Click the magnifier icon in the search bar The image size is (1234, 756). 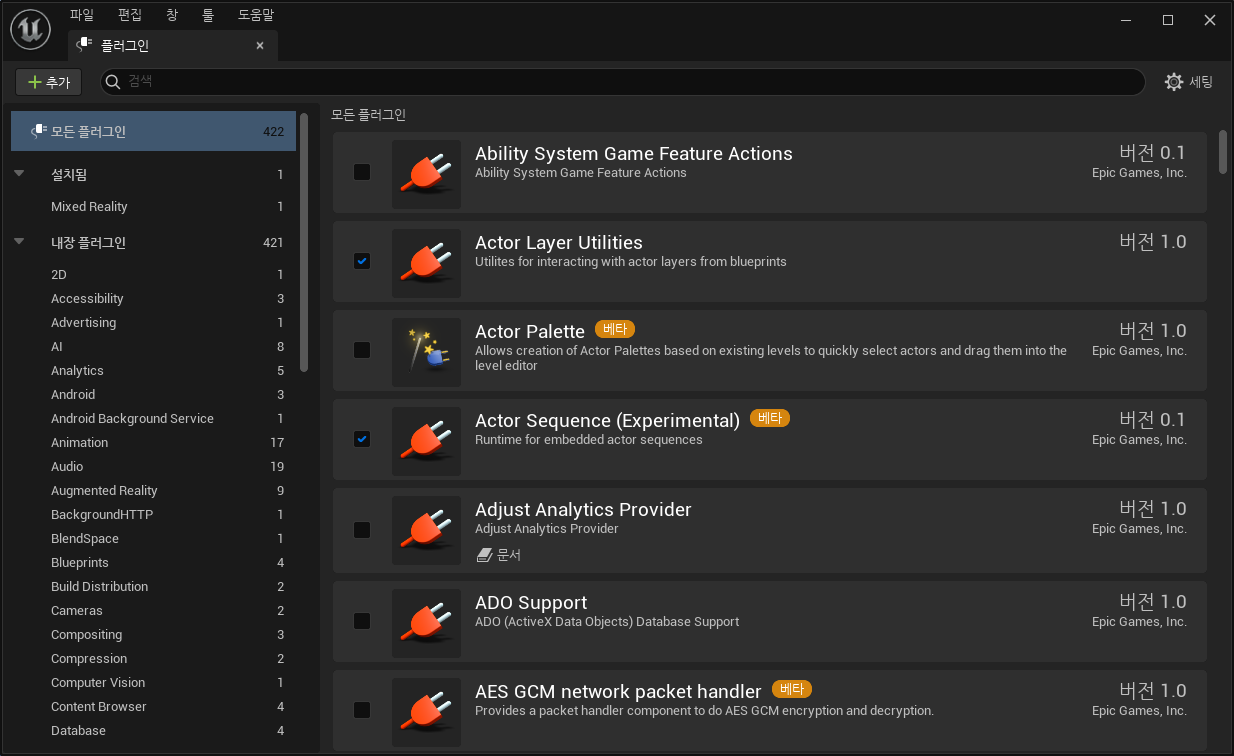click(113, 82)
